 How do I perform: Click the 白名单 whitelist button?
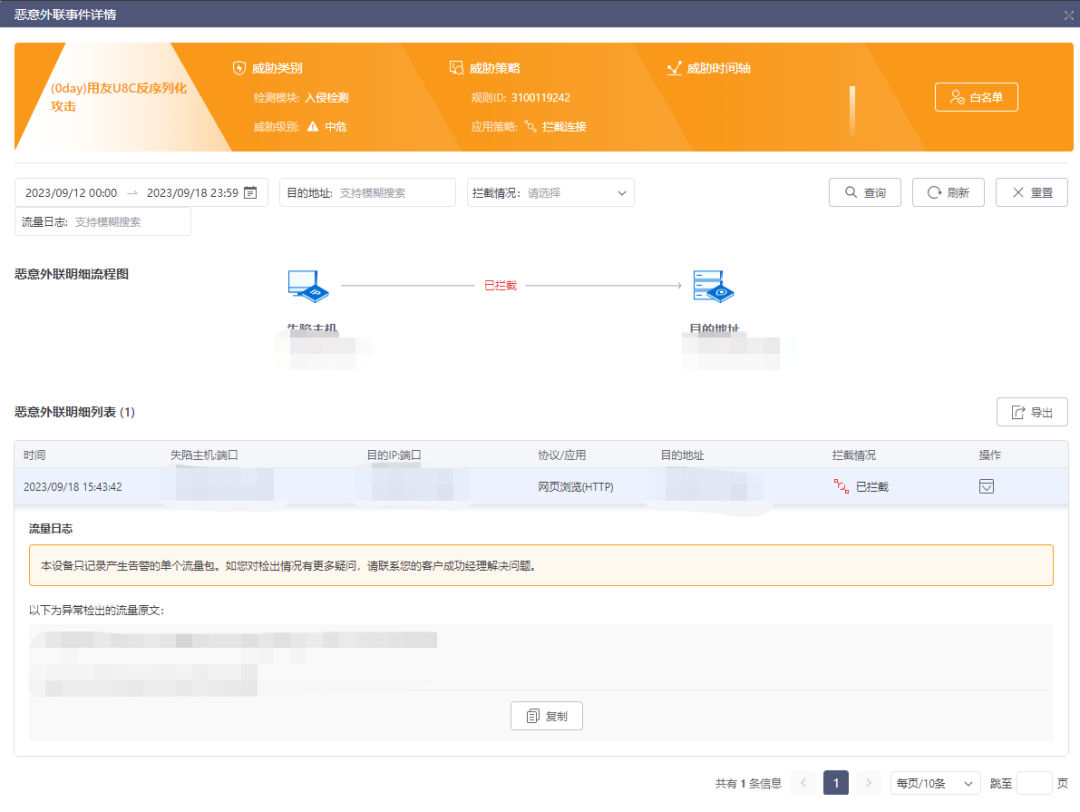pyautogui.click(x=976, y=97)
